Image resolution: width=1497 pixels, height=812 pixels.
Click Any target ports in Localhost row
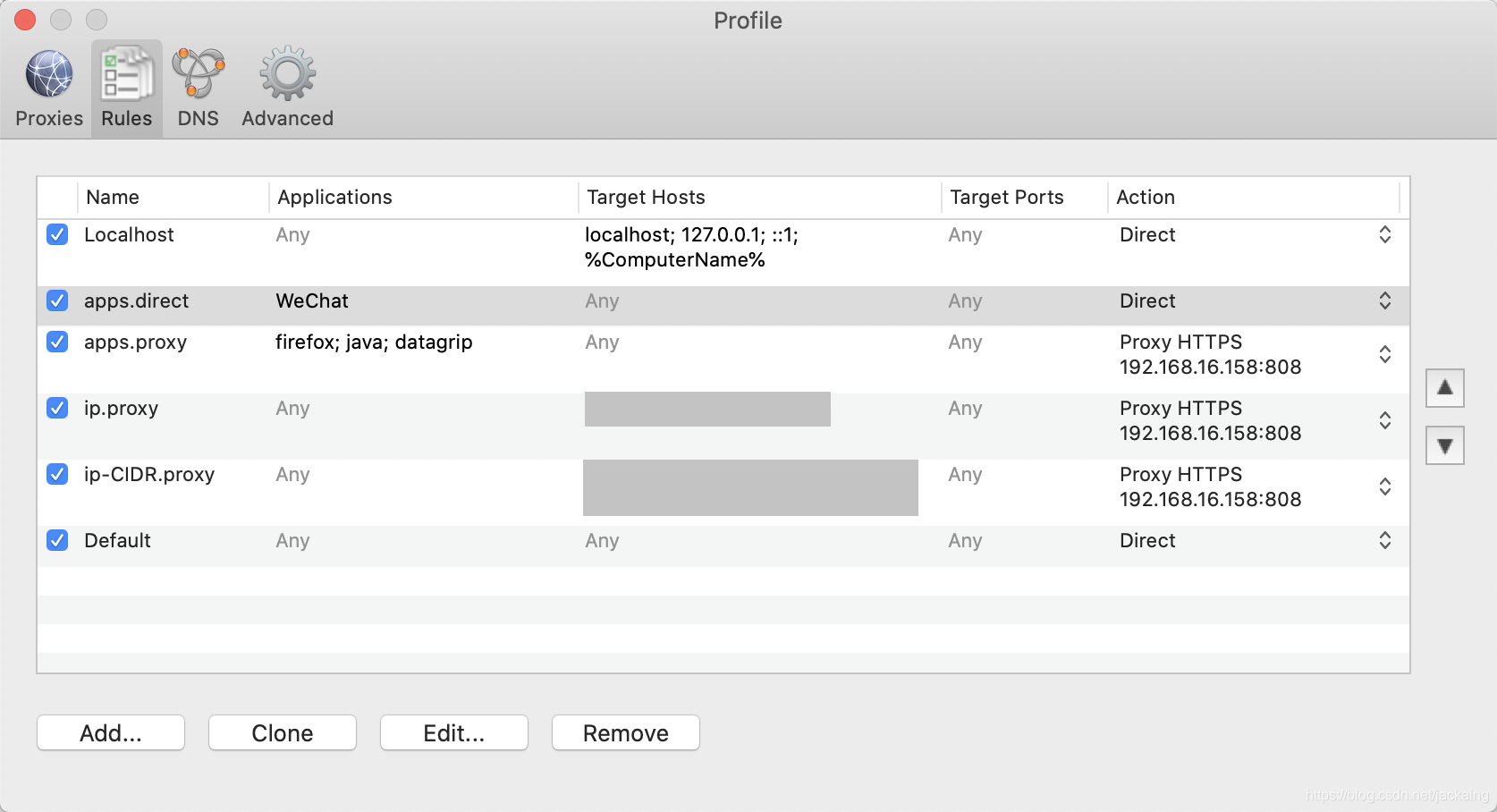[965, 234]
